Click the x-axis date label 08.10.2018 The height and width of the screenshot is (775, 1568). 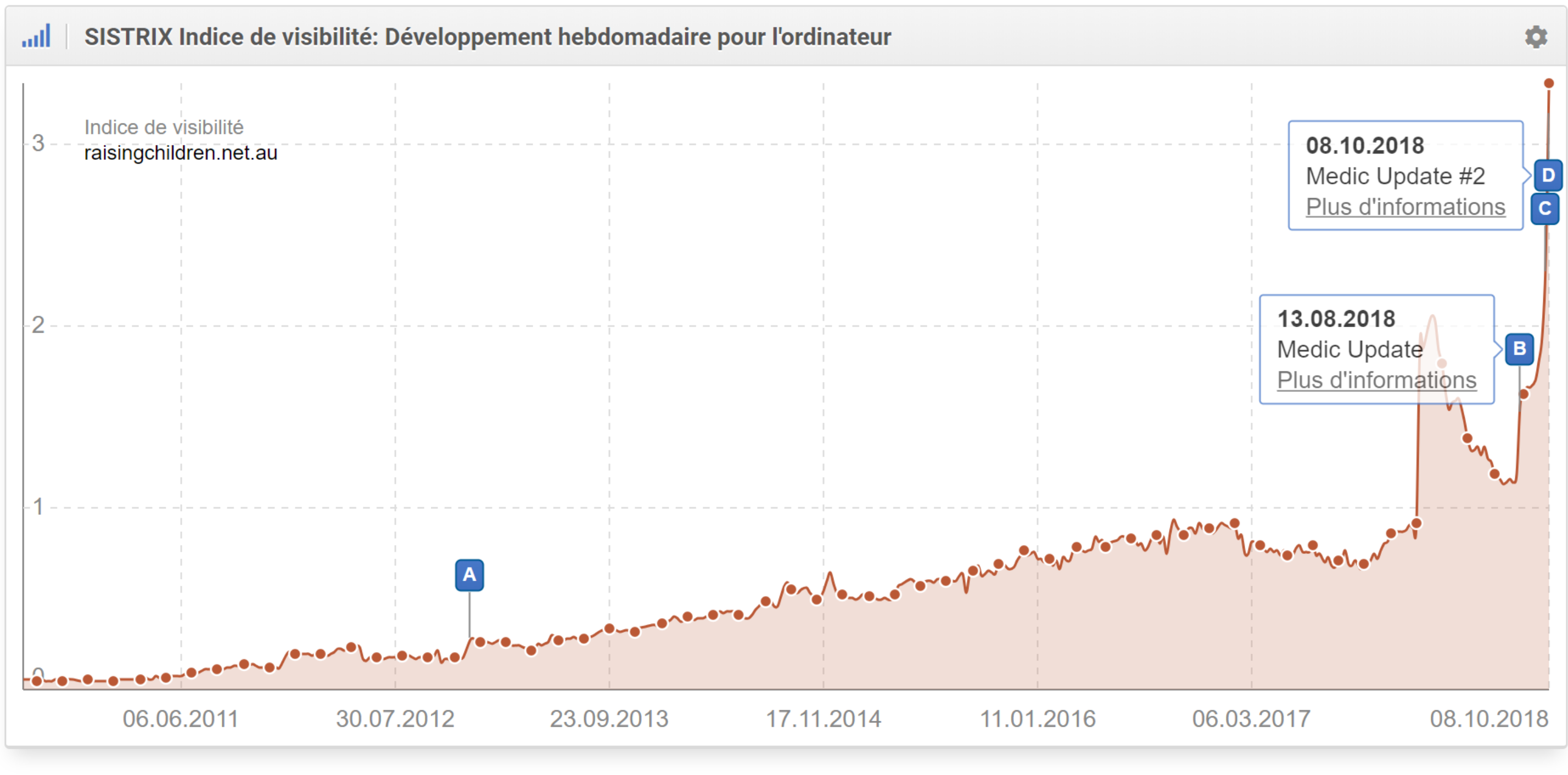pyautogui.click(x=1489, y=719)
